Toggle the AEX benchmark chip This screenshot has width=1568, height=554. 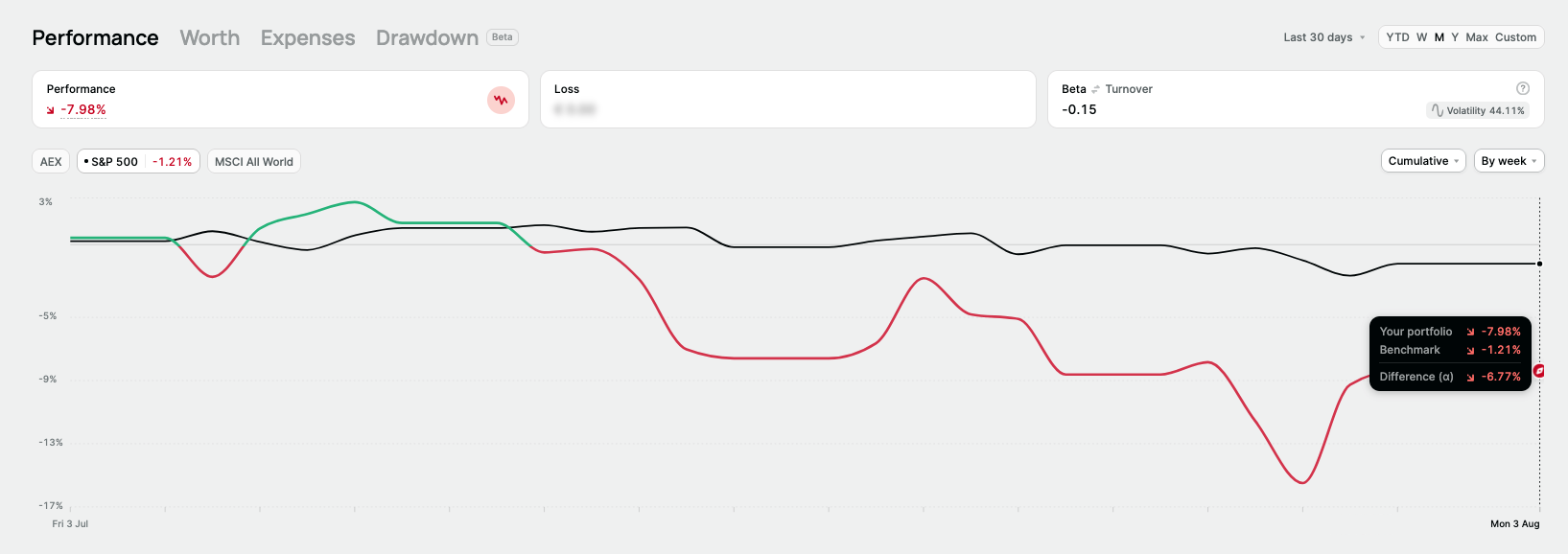pyautogui.click(x=51, y=162)
